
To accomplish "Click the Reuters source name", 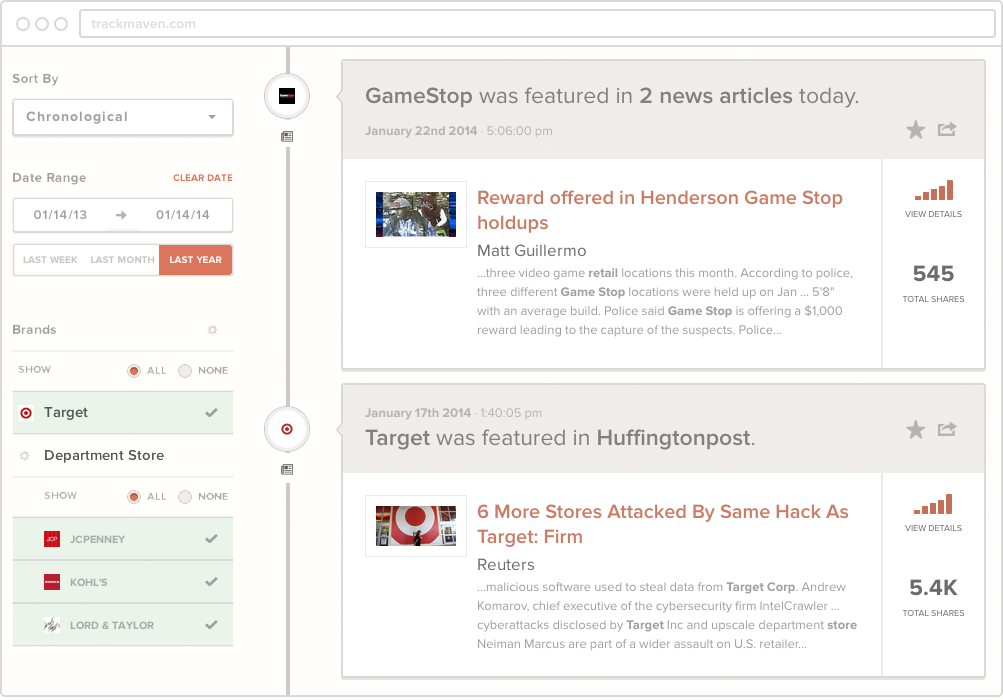I will [506, 565].
